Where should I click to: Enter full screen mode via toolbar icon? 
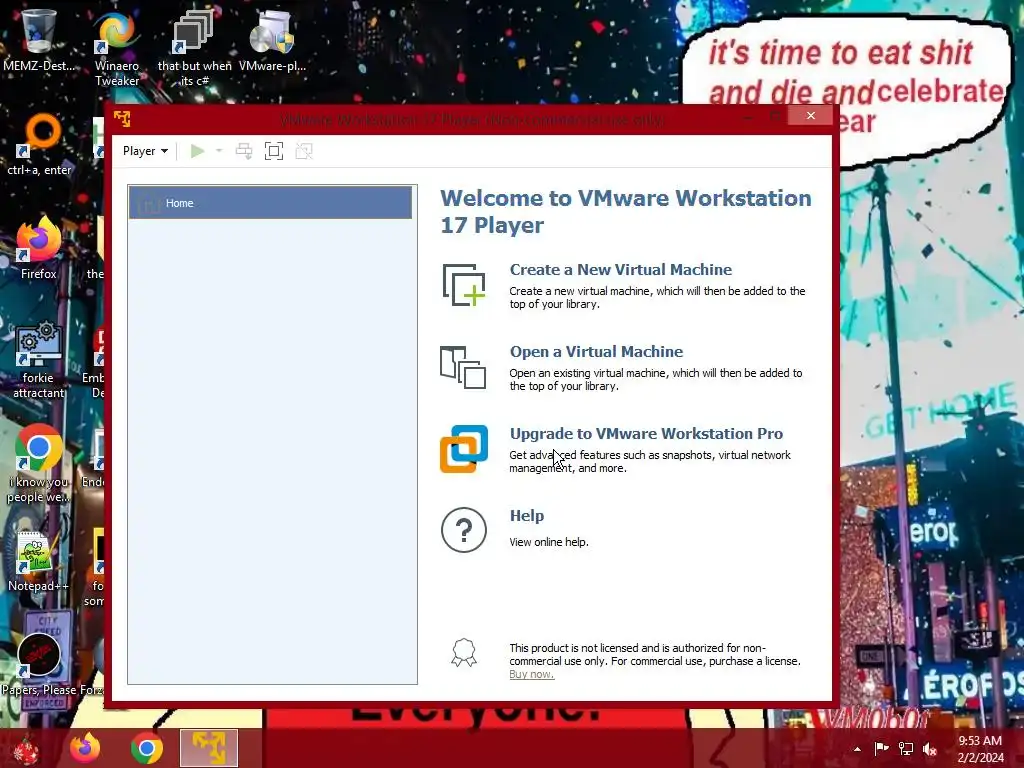pyautogui.click(x=274, y=151)
